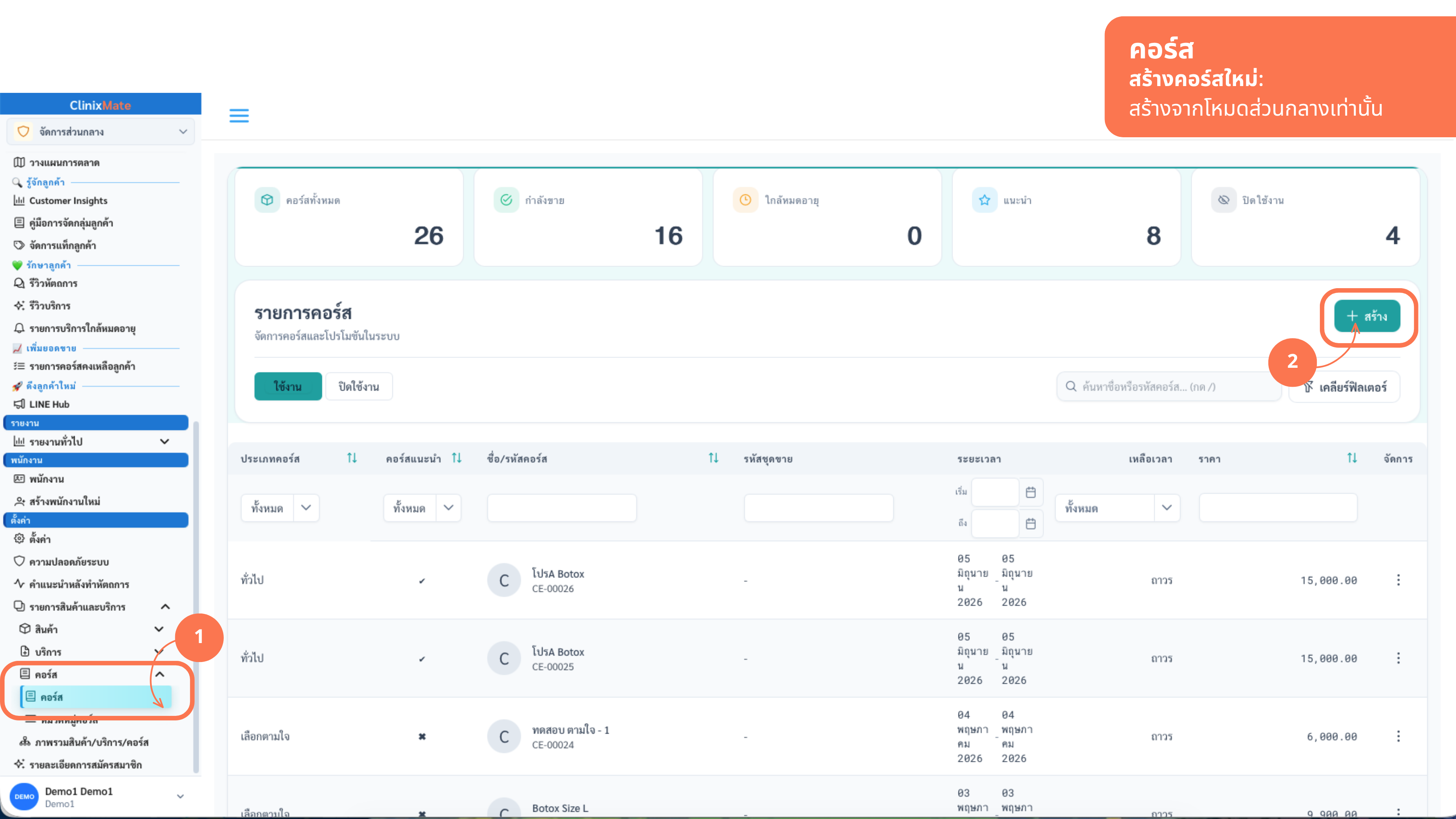Open actions menu for CE-00026 row
The width and height of the screenshot is (1456, 819).
click(x=1398, y=580)
